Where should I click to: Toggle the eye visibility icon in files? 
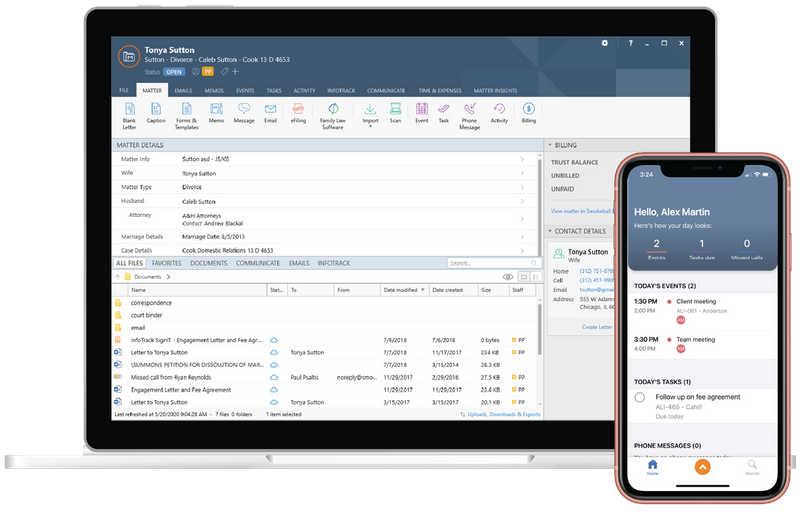click(508, 277)
